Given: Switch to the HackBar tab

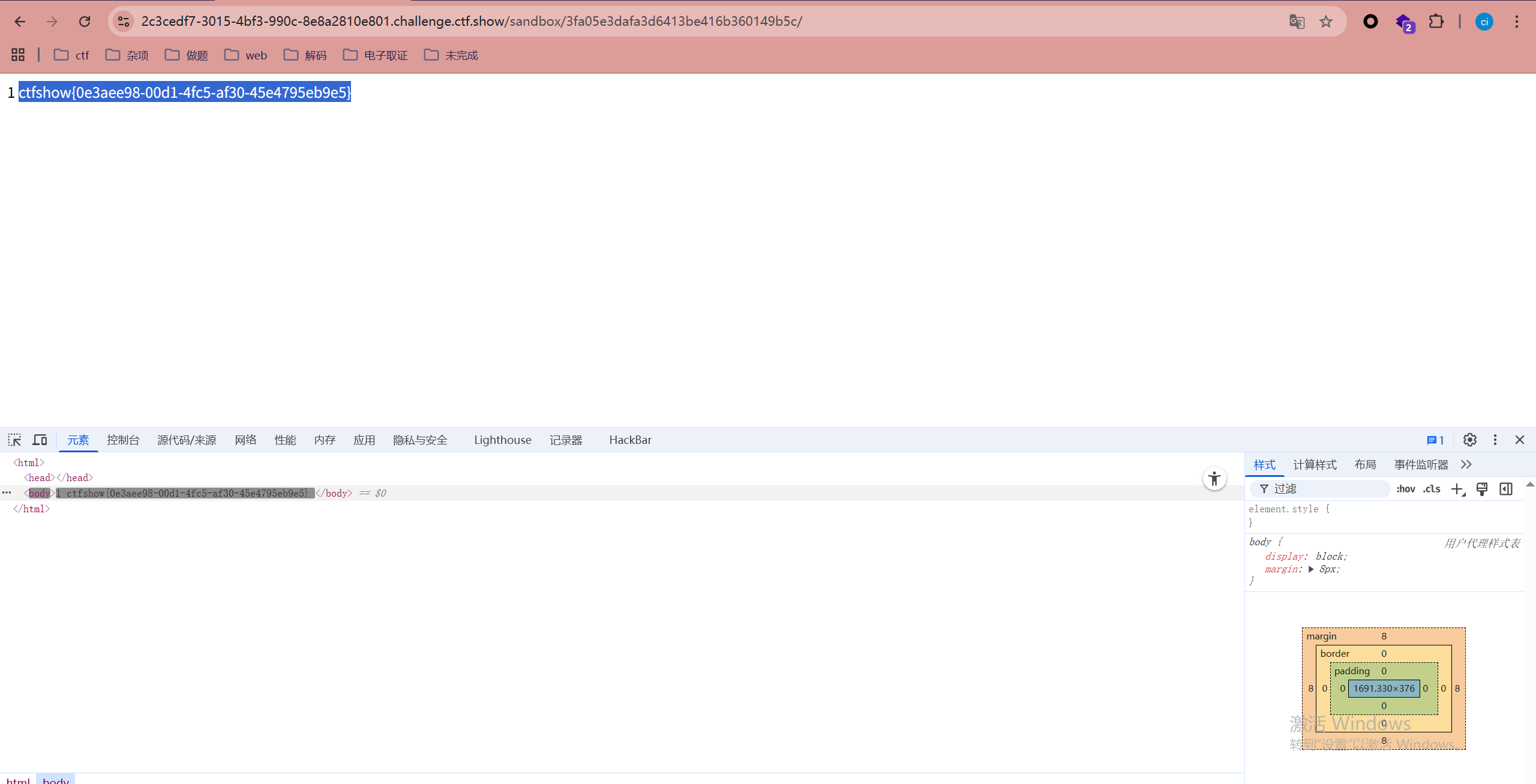Looking at the screenshot, I should pos(630,440).
